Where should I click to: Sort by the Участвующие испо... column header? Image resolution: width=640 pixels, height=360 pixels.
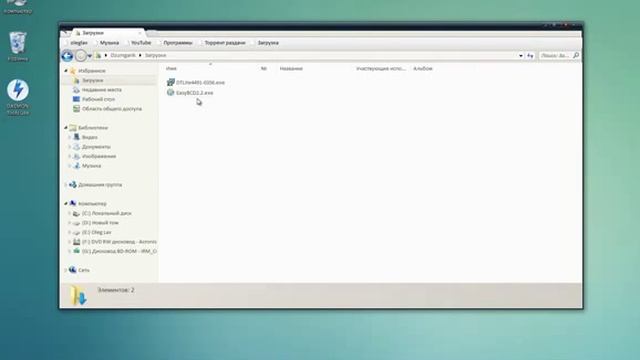(x=381, y=69)
